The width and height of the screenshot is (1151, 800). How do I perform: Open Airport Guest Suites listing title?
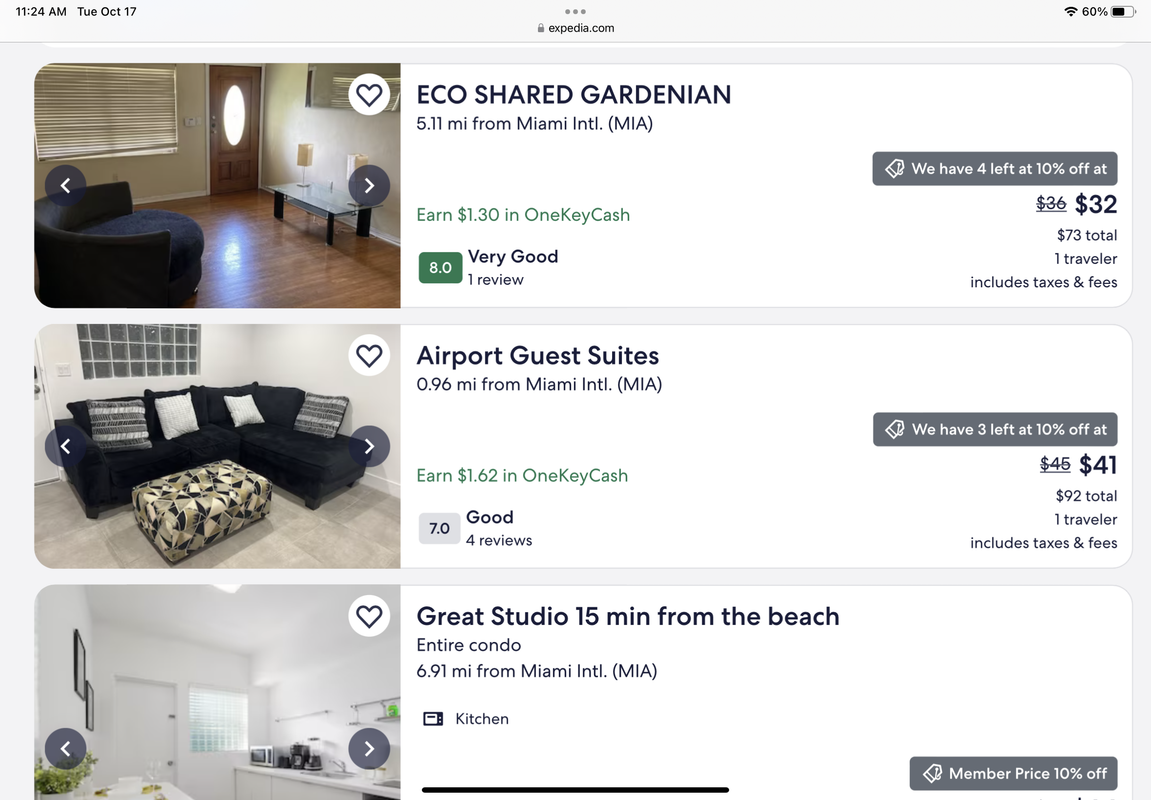tap(537, 356)
